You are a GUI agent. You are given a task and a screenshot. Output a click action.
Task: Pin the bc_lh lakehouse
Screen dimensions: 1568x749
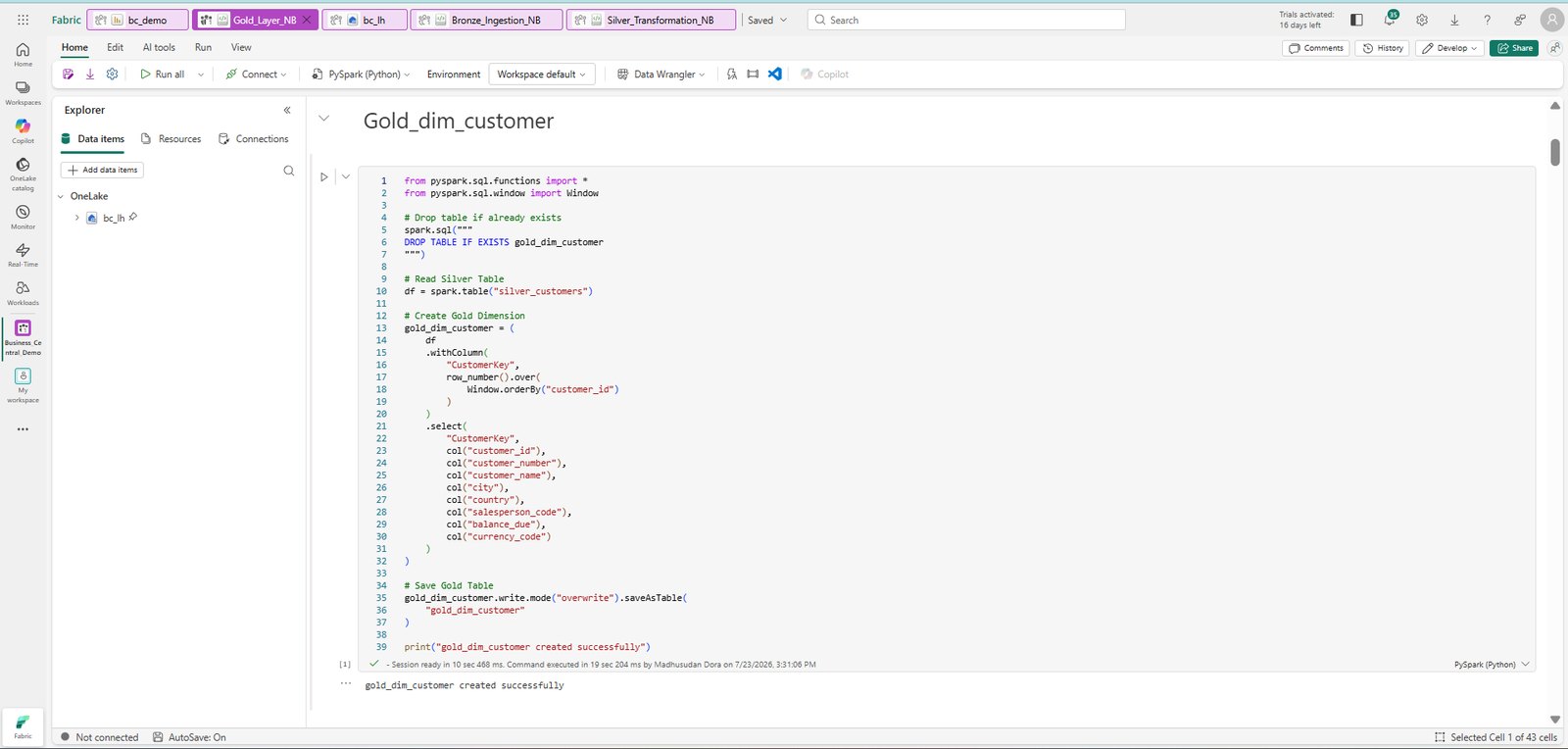click(133, 218)
